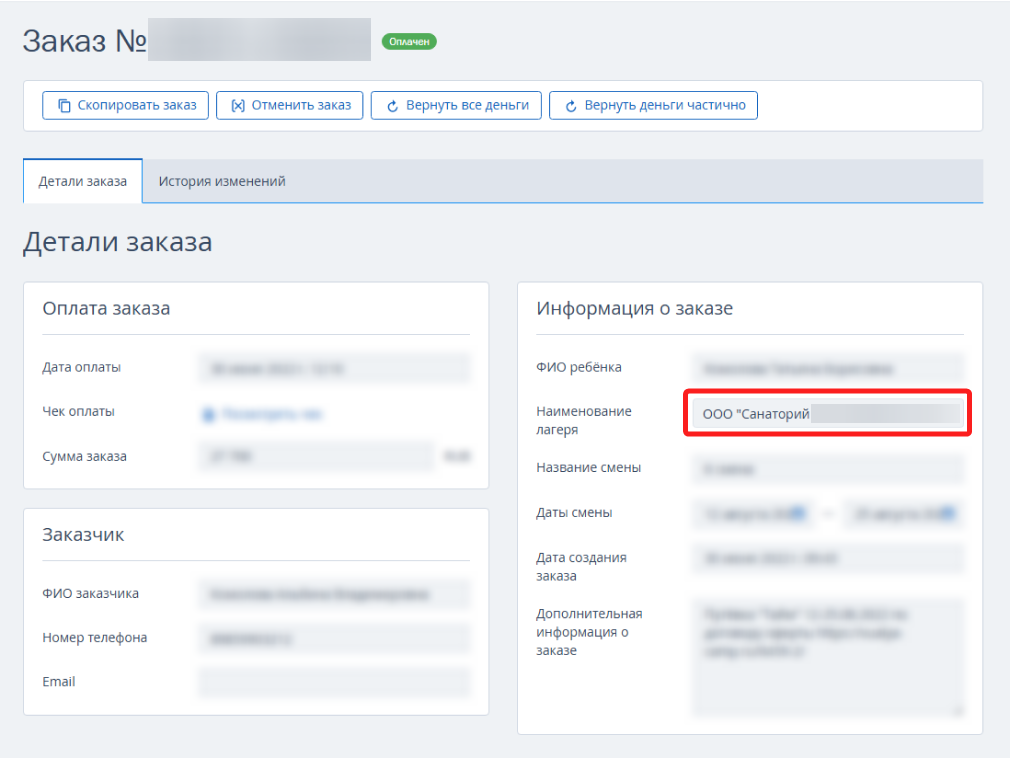Click the 'Даты смены' label
Image resolution: width=1010 pixels, height=759 pixels.
[x=574, y=513]
